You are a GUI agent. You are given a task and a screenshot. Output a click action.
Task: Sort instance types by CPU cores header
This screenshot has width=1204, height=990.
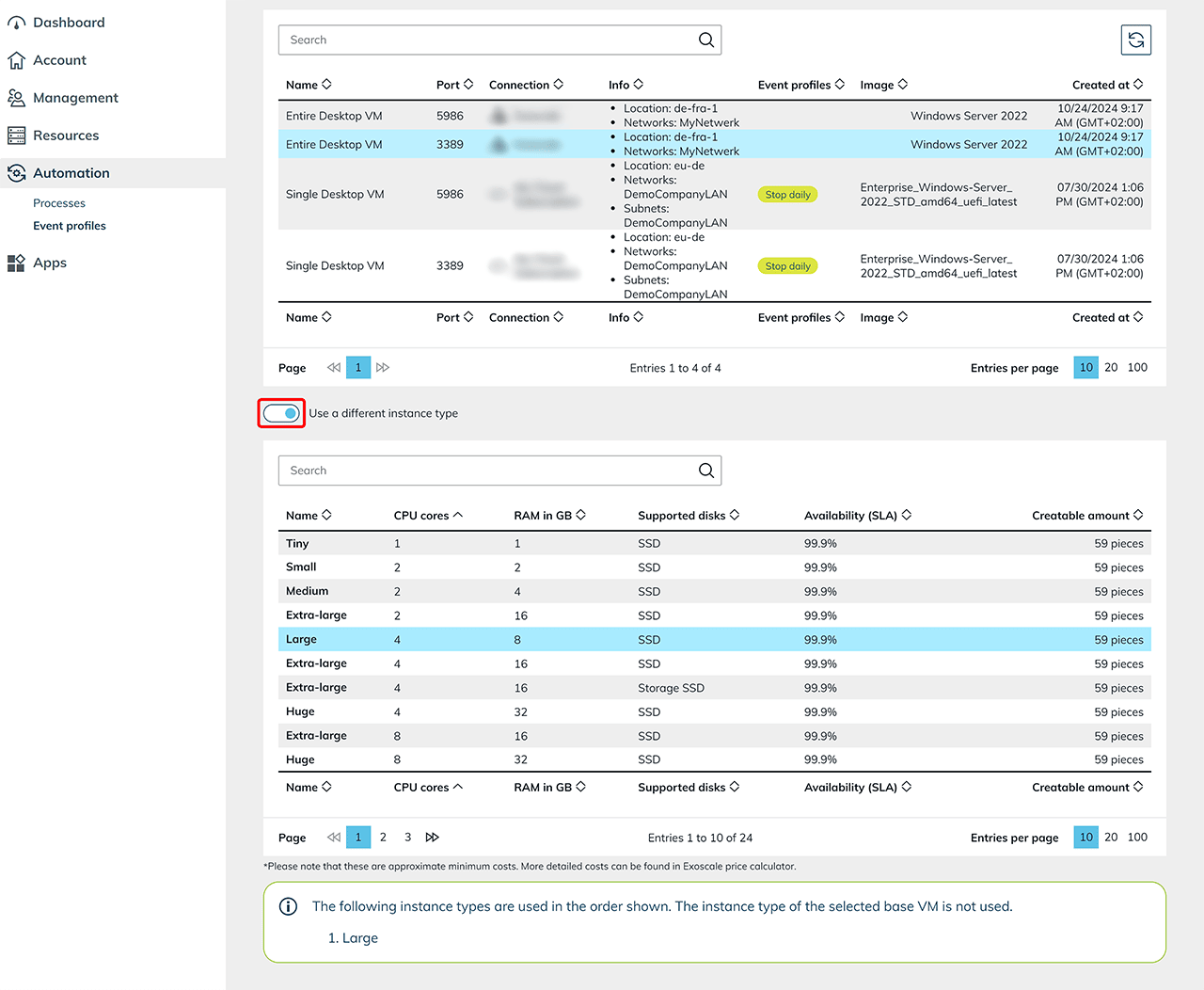[428, 516]
